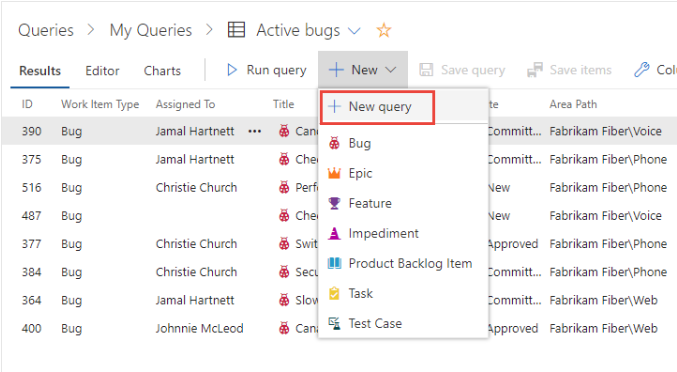Click New query in the dropdown
Image resolution: width=677 pixels, height=372 pixels.
coord(378,107)
